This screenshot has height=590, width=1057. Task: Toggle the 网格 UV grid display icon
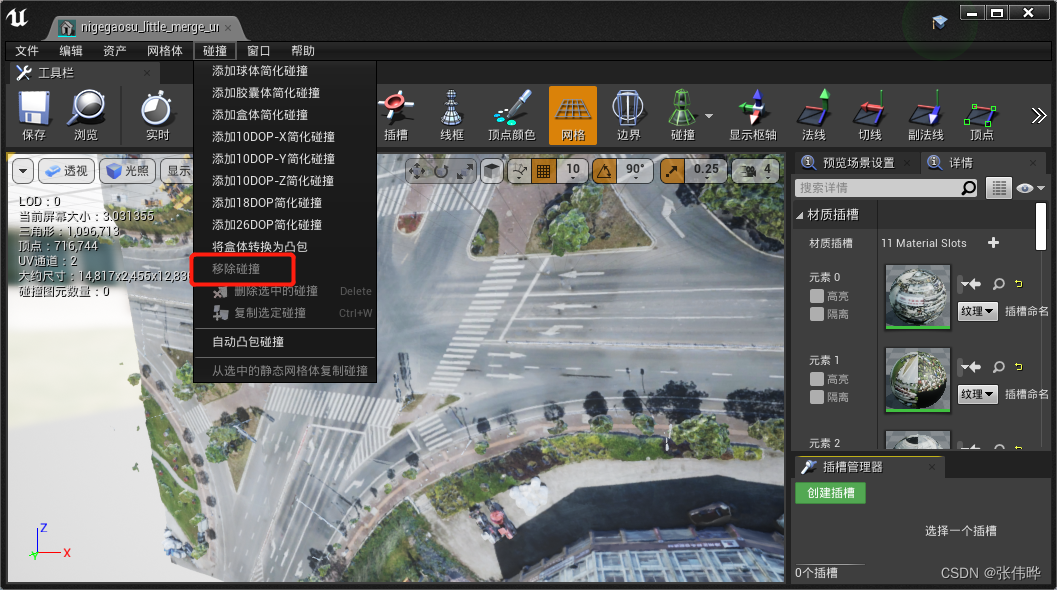click(572, 112)
